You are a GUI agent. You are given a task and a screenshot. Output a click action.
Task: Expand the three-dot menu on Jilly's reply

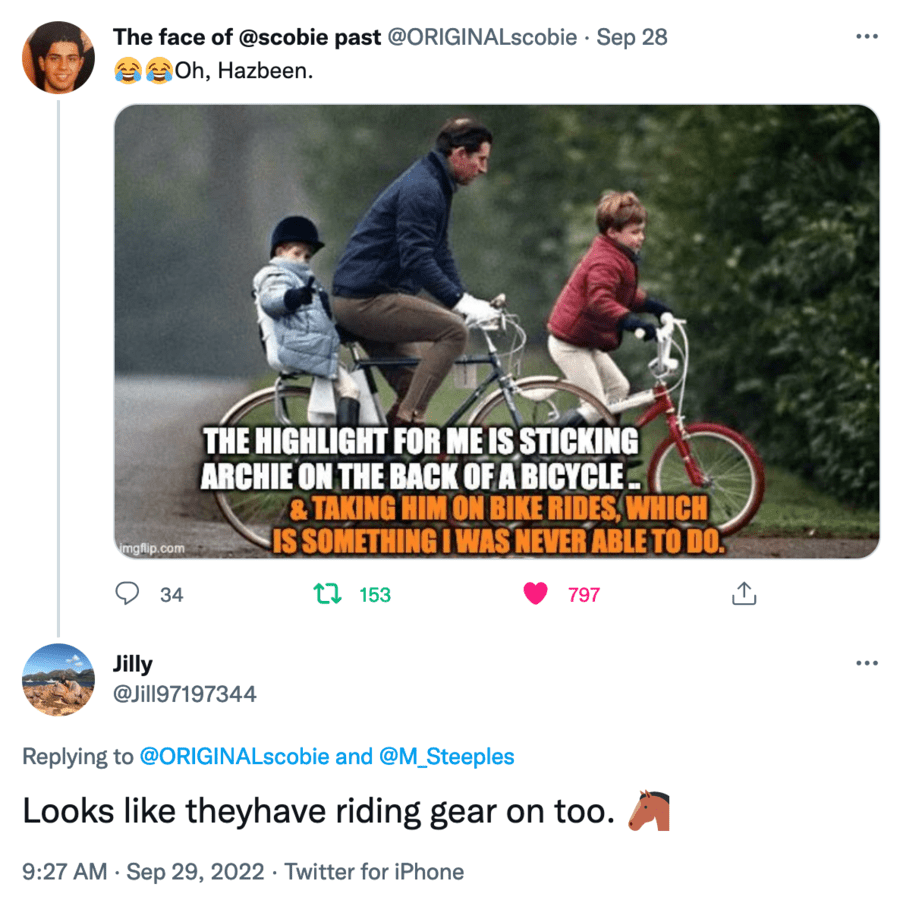coord(866,663)
